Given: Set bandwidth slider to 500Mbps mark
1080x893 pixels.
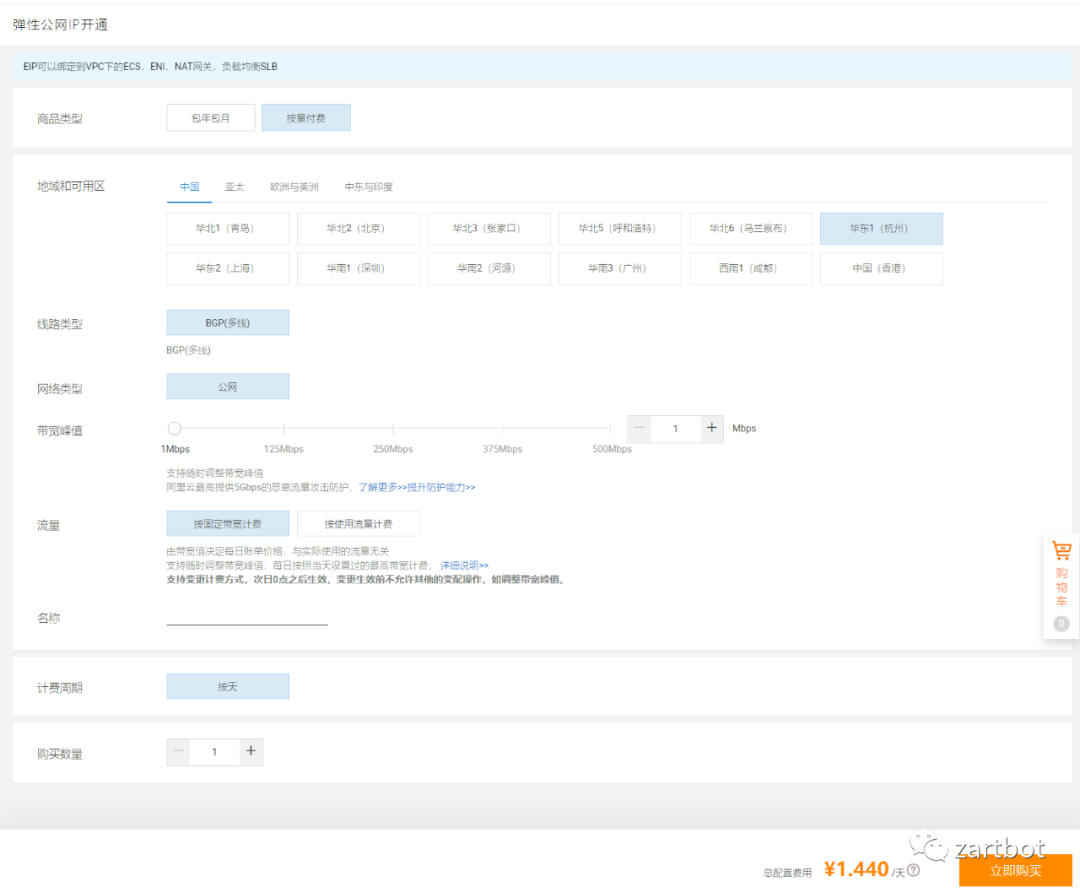Looking at the screenshot, I should 610,428.
